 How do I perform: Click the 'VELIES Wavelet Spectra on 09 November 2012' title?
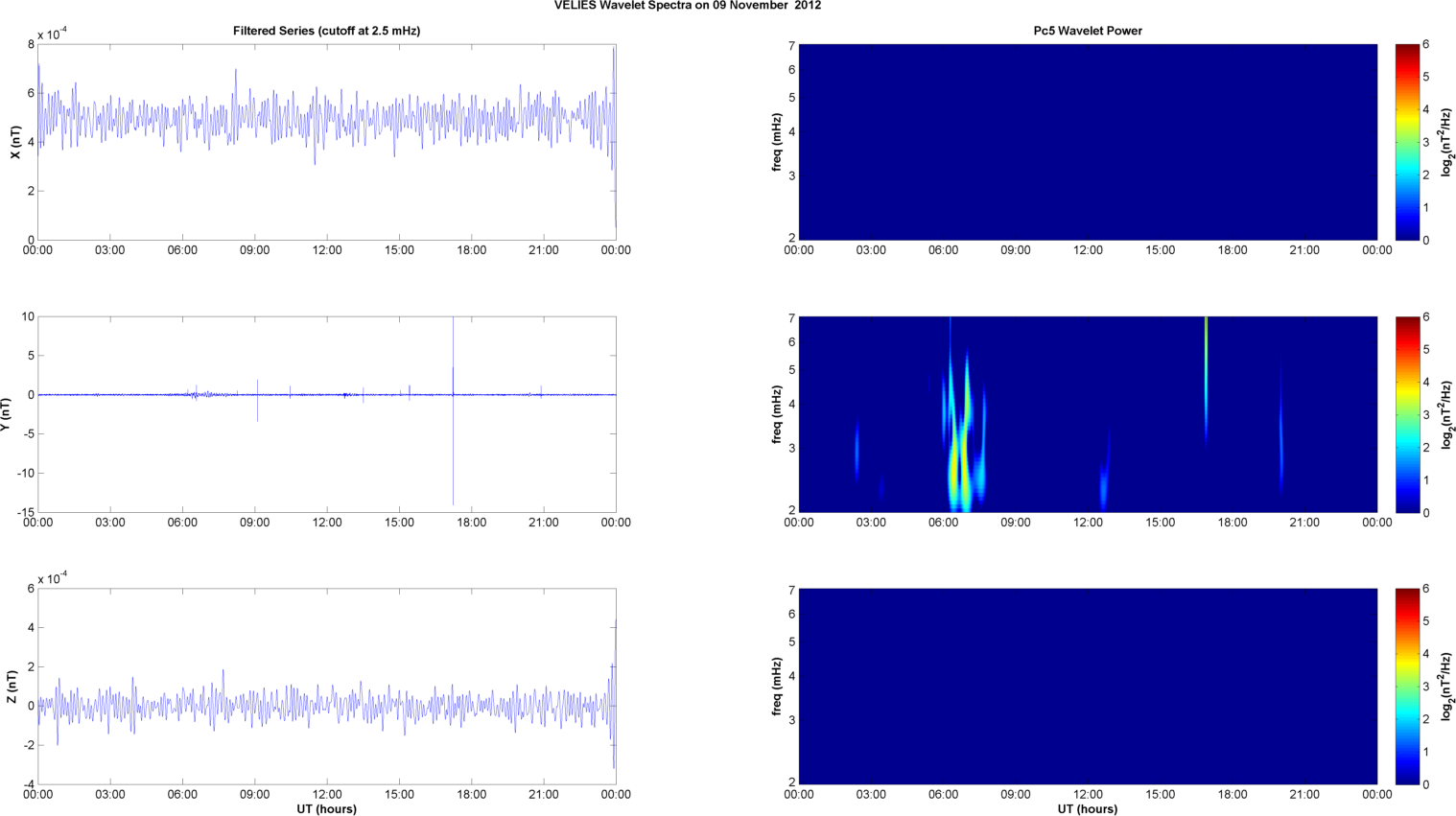click(x=688, y=6)
